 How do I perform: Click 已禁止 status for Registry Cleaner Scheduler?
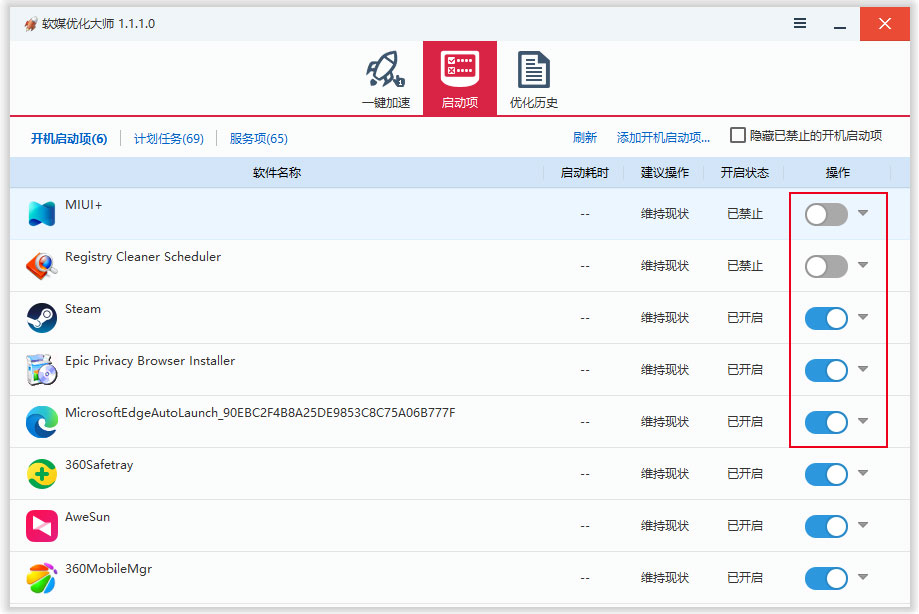tap(744, 266)
